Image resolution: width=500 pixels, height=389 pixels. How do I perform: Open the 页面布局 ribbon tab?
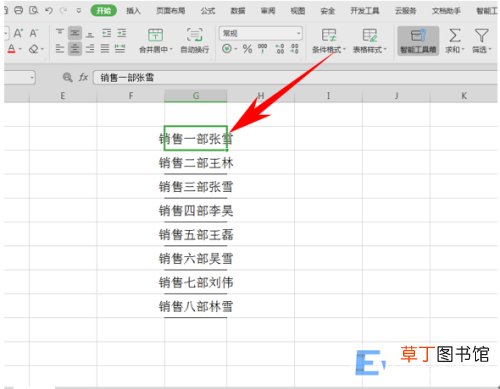[x=171, y=11]
